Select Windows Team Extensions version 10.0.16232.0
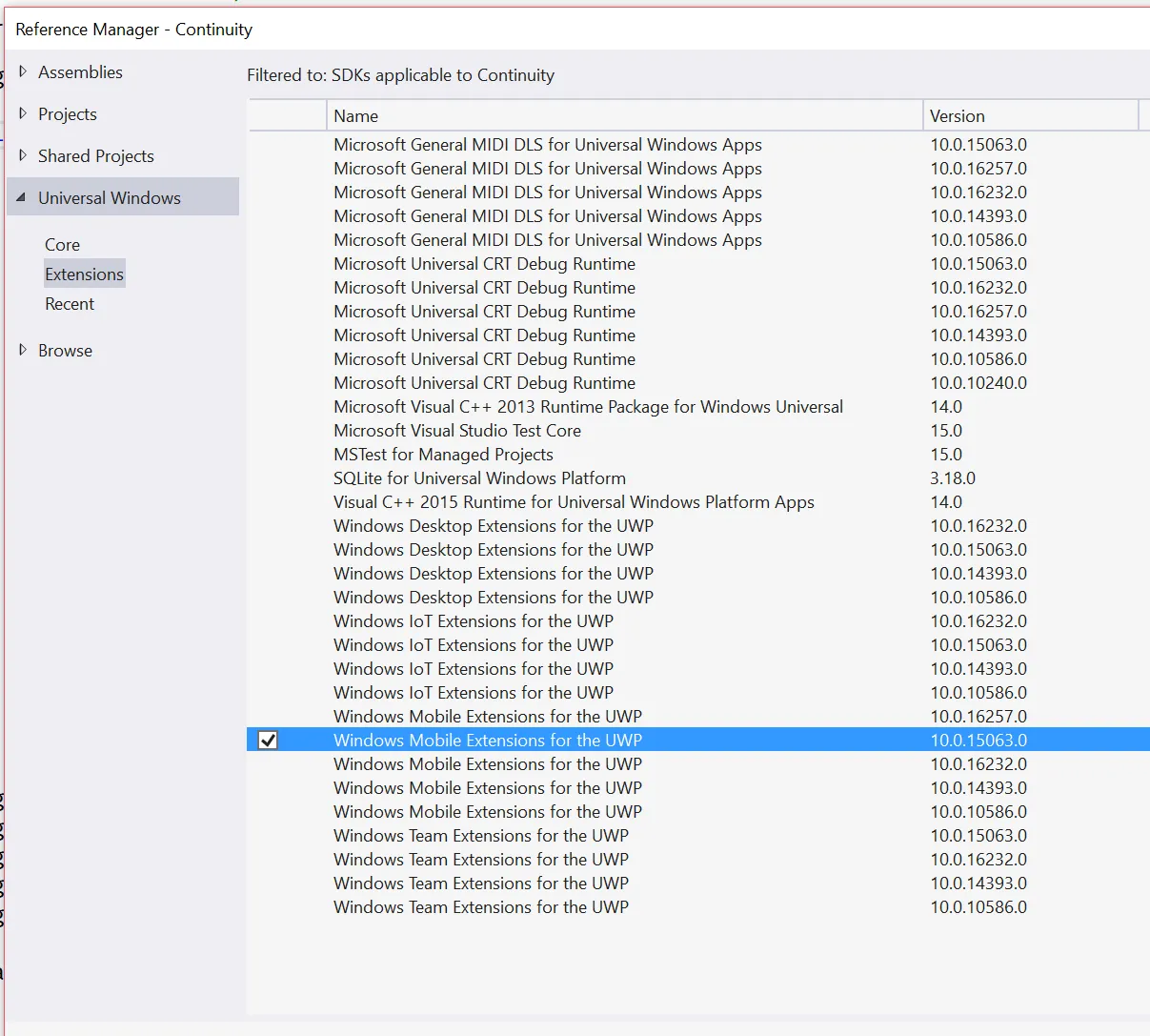The height and width of the screenshot is (1036, 1150). coord(697,860)
